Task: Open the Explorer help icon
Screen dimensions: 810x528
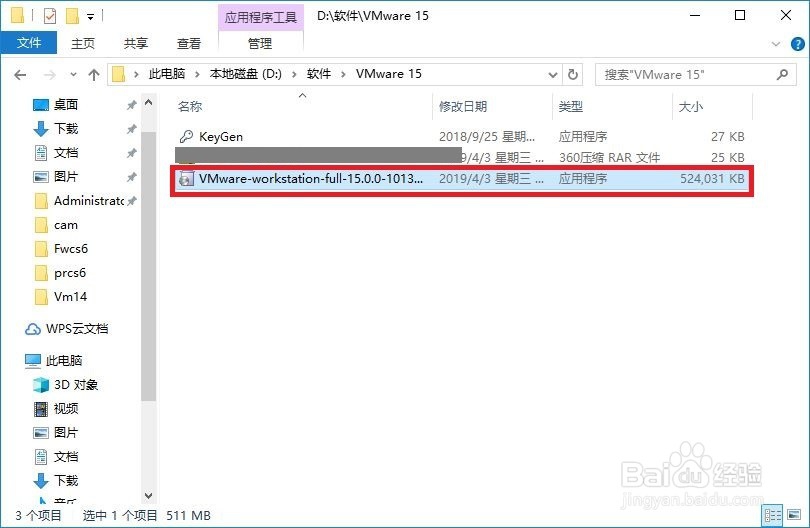Action: pos(798,44)
